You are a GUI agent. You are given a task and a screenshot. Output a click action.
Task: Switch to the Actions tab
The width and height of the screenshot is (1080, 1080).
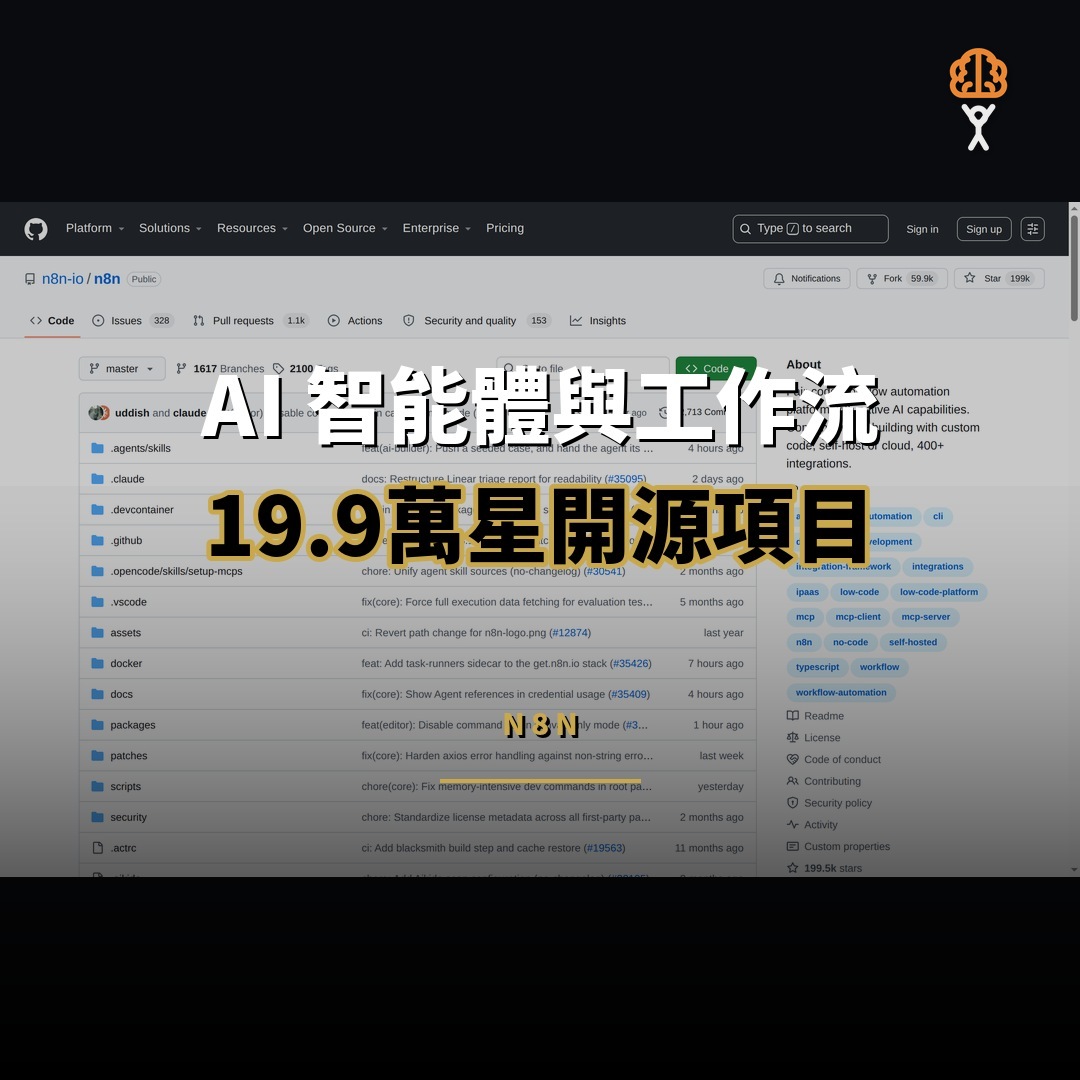[355, 321]
